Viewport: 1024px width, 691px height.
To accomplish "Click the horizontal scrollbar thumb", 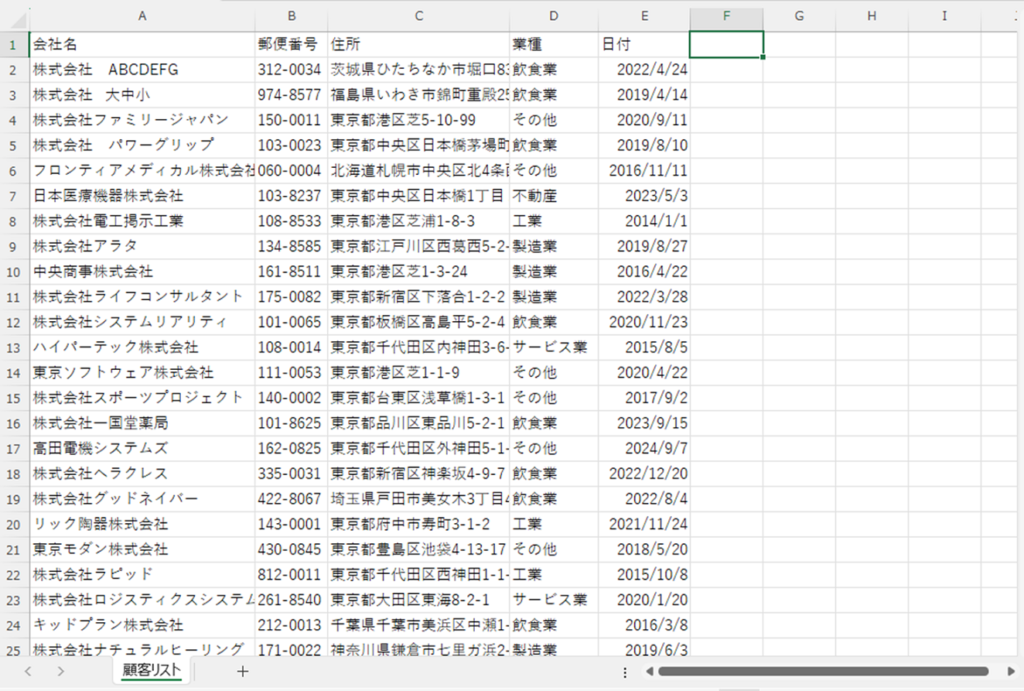I will coord(822,671).
